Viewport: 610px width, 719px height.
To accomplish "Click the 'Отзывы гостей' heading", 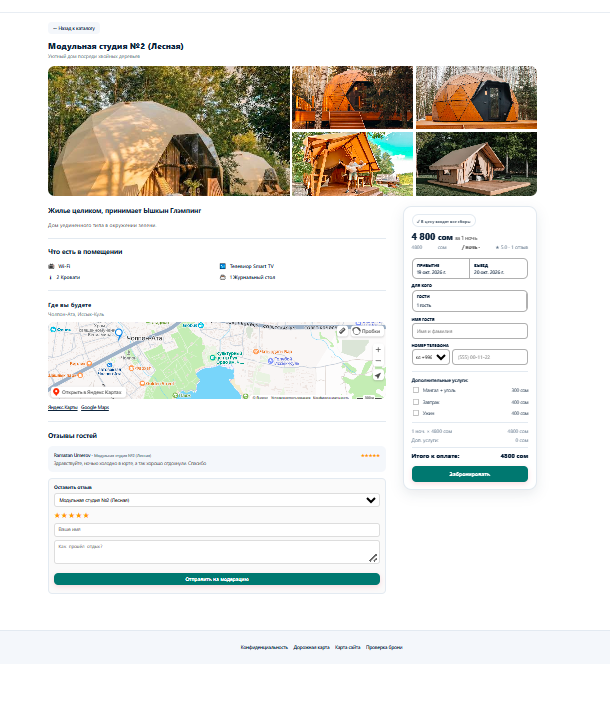I will (72, 436).
